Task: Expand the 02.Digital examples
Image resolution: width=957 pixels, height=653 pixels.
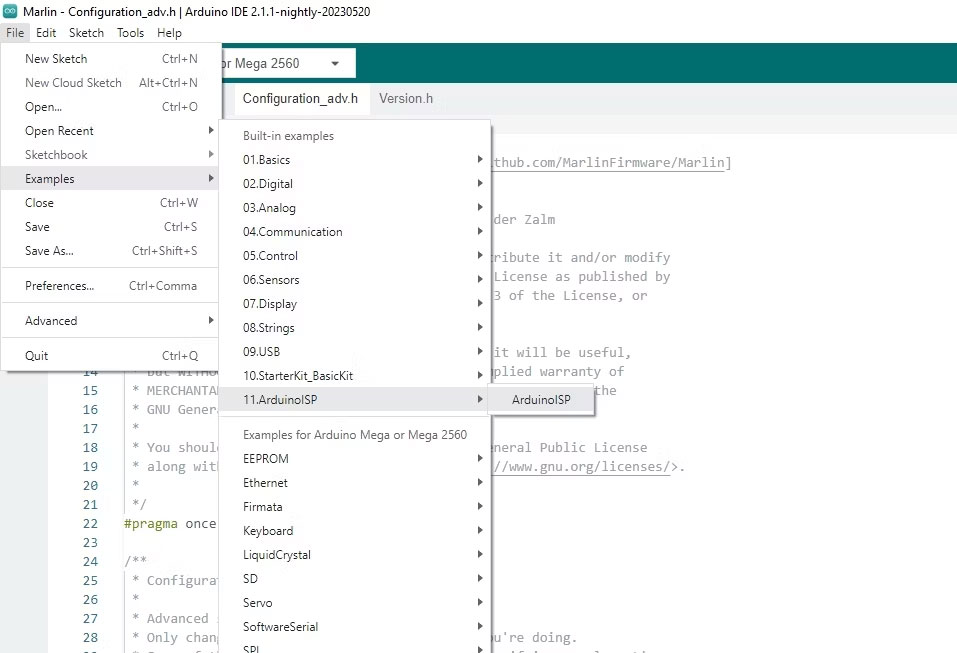Action: pyautogui.click(x=355, y=184)
